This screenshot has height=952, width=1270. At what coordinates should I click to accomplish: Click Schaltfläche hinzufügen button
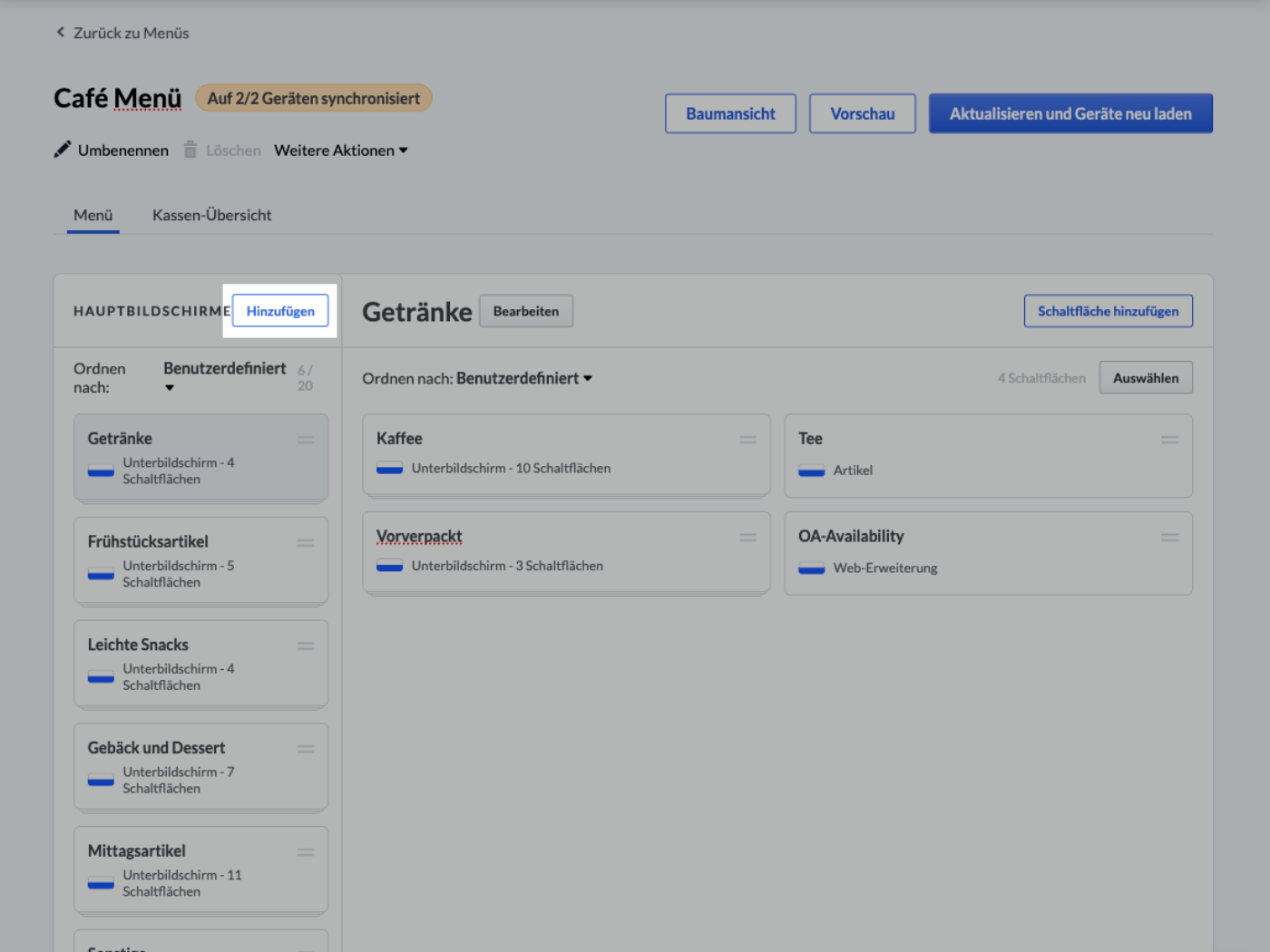click(1108, 311)
